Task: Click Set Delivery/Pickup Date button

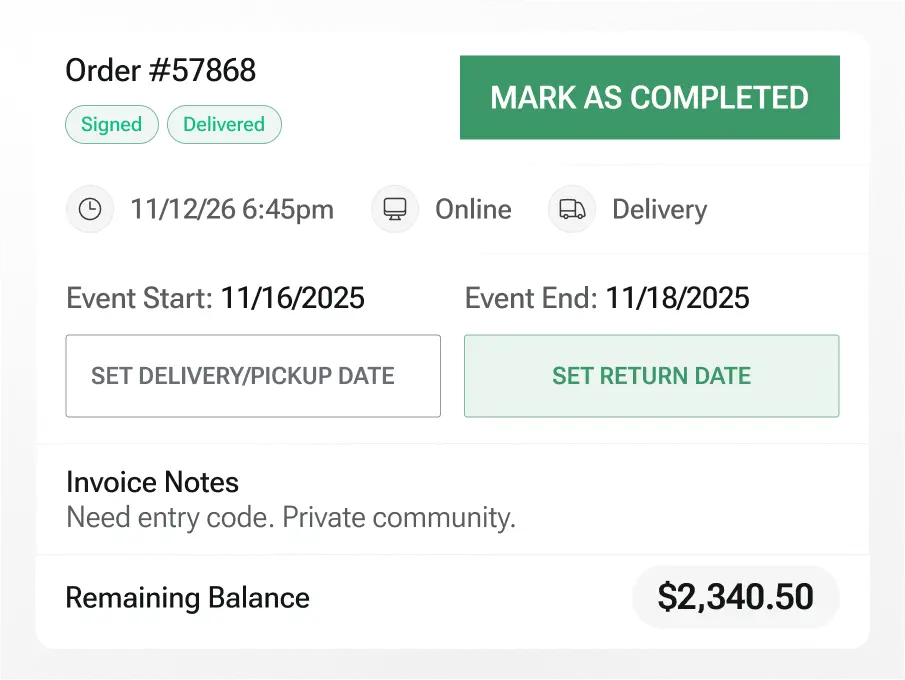Action: tap(253, 376)
